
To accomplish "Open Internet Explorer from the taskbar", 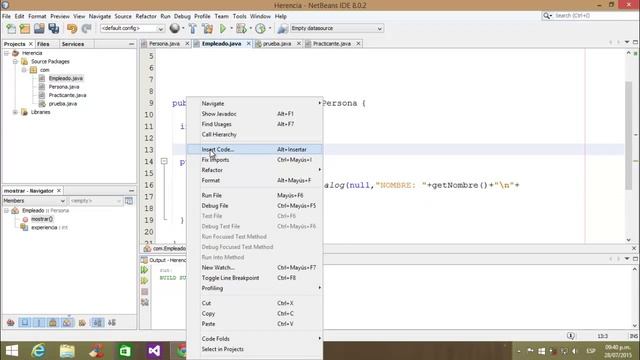I will (x=38, y=351).
